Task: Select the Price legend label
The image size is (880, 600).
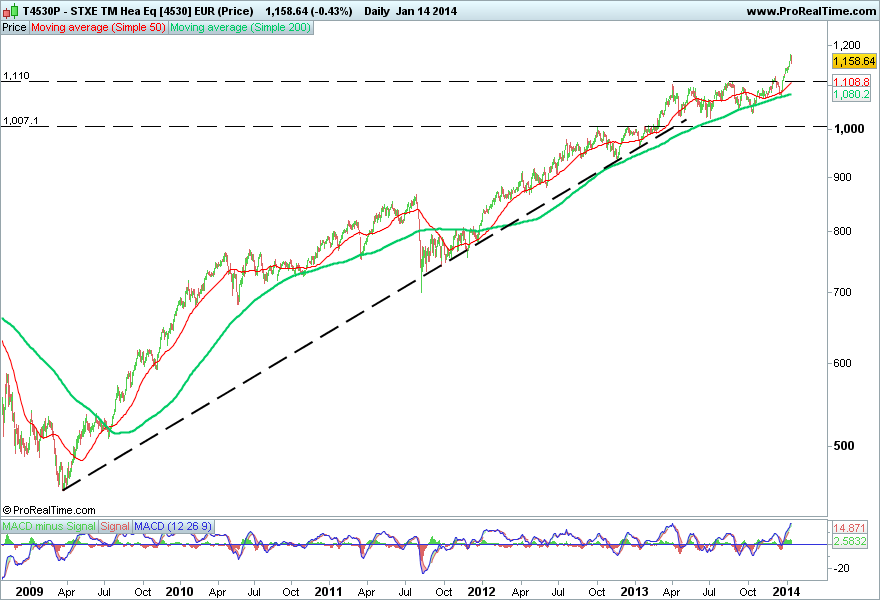Action: tap(15, 28)
